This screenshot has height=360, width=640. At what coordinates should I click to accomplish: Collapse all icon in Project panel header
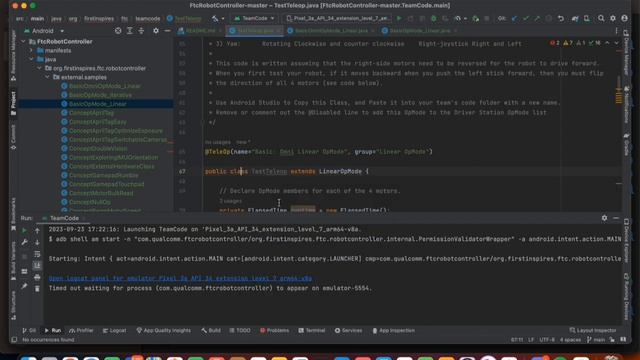point(141,31)
